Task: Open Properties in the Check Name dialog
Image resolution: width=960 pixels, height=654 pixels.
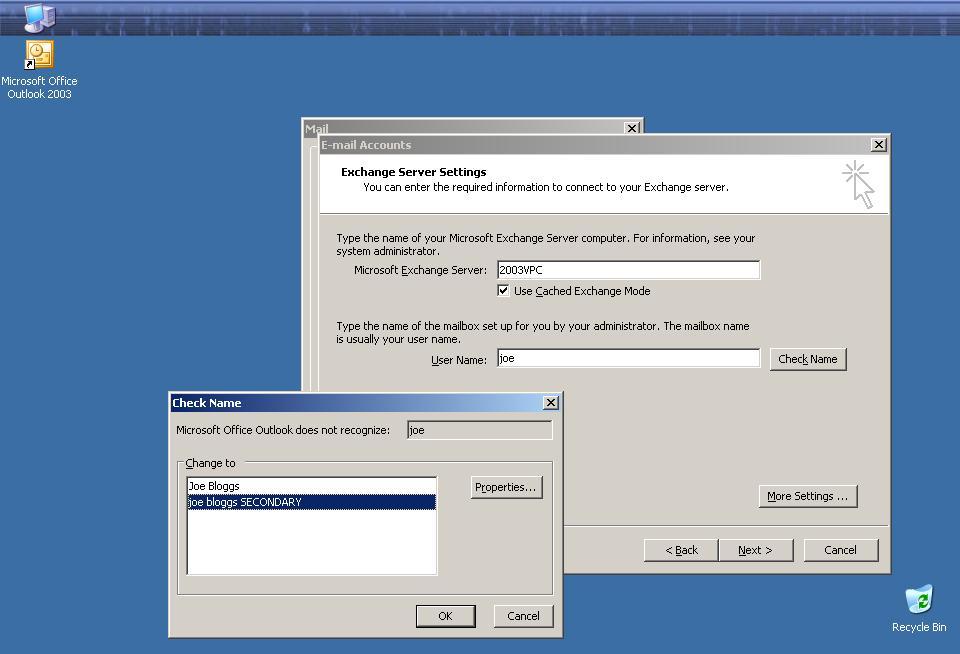Action: pyautogui.click(x=506, y=487)
